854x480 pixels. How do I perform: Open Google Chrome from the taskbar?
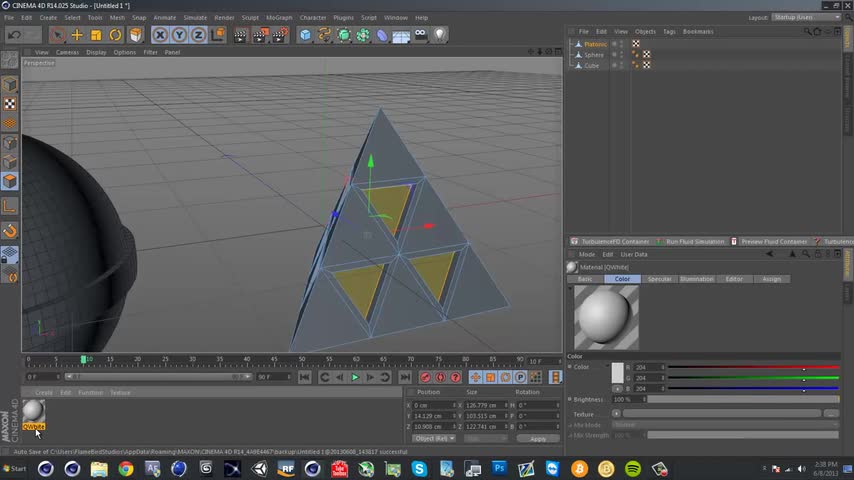click(126, 469)
